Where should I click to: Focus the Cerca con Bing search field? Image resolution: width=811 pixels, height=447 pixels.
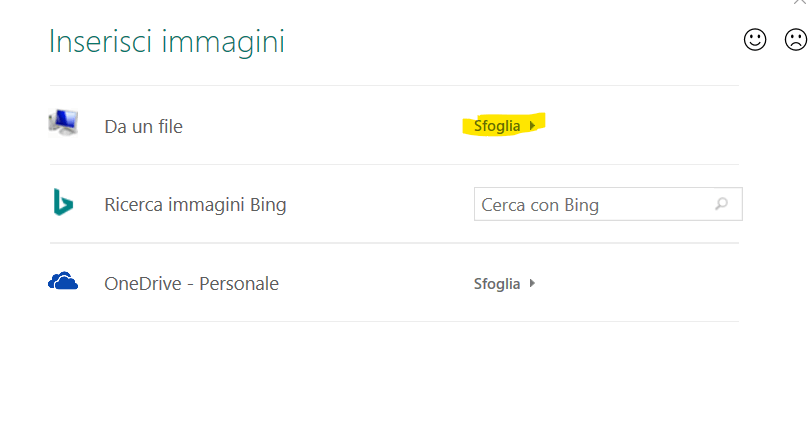pos(608,204)
